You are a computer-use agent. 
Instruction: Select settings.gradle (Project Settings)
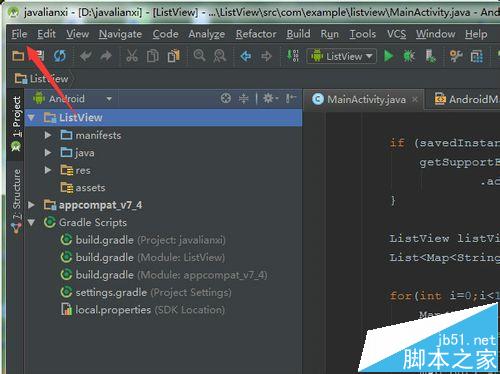tap(146, 292)
